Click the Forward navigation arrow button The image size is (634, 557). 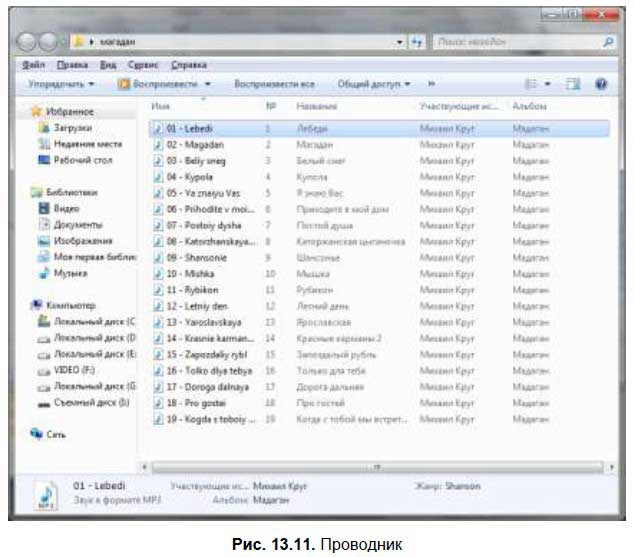(x=49, y=42)
